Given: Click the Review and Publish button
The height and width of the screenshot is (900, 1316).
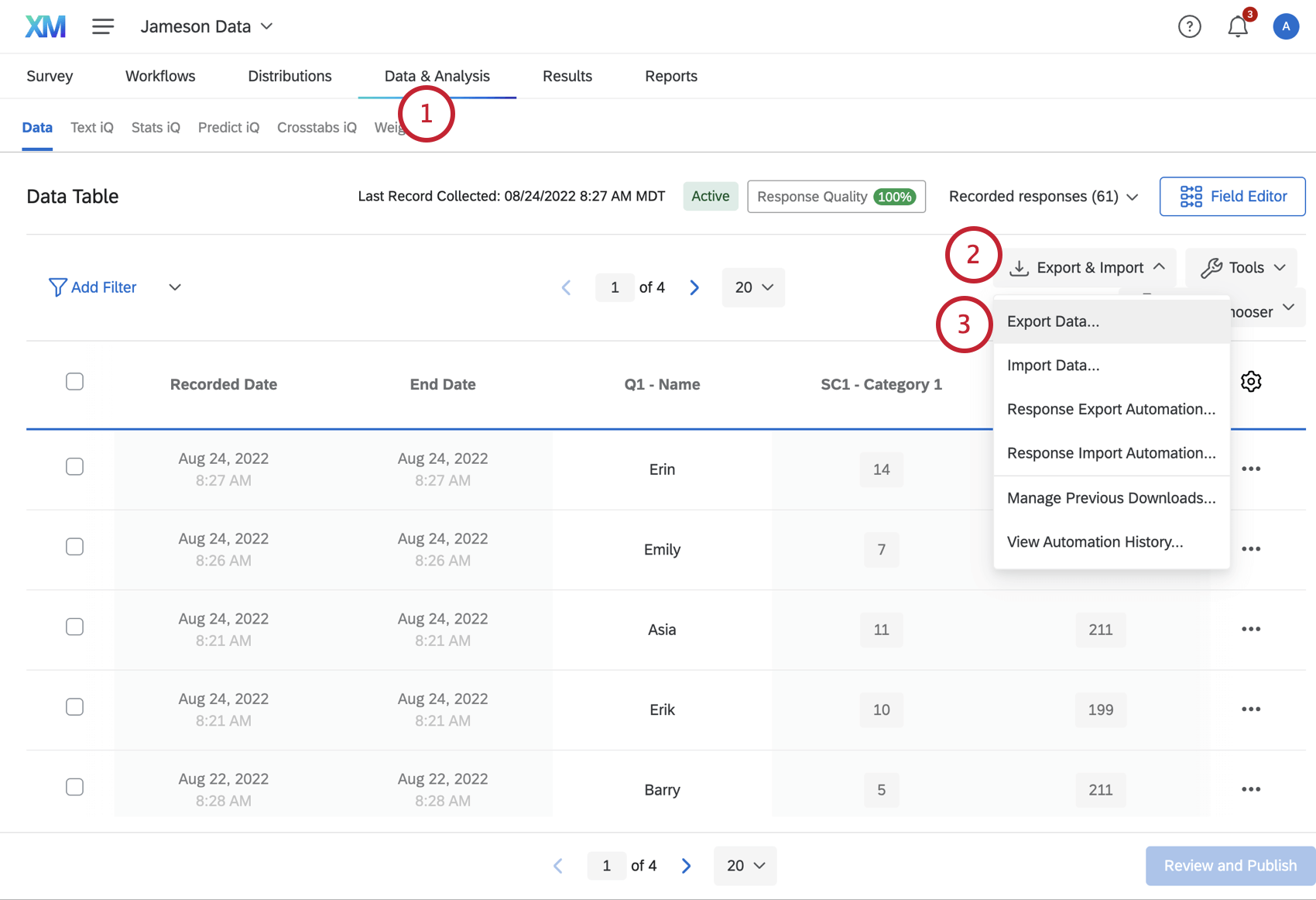Looking at the screenshot, I should (1229, 865).
